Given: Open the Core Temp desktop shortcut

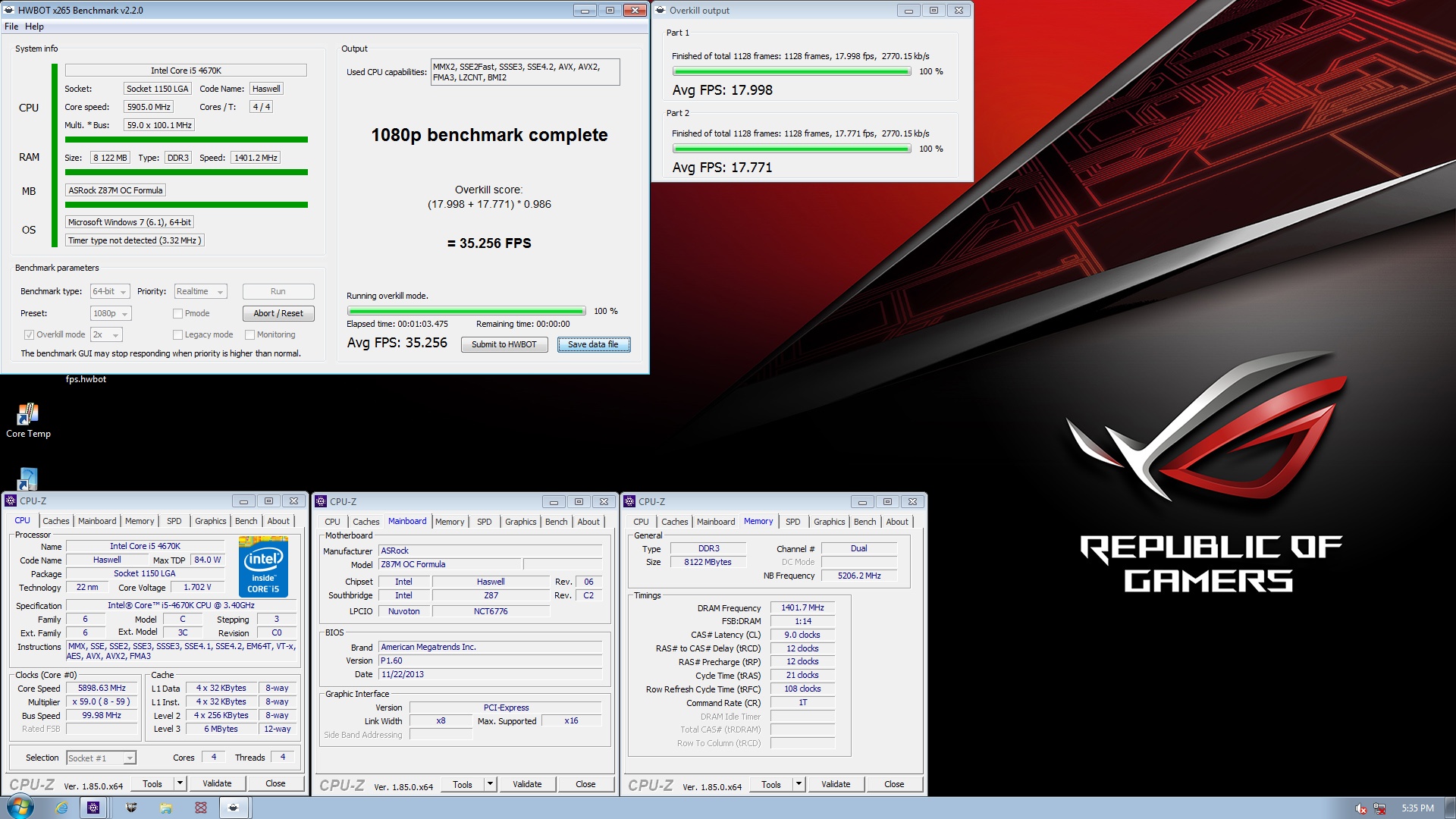Looking at the screenshot, I should click(x=28, y=420).
